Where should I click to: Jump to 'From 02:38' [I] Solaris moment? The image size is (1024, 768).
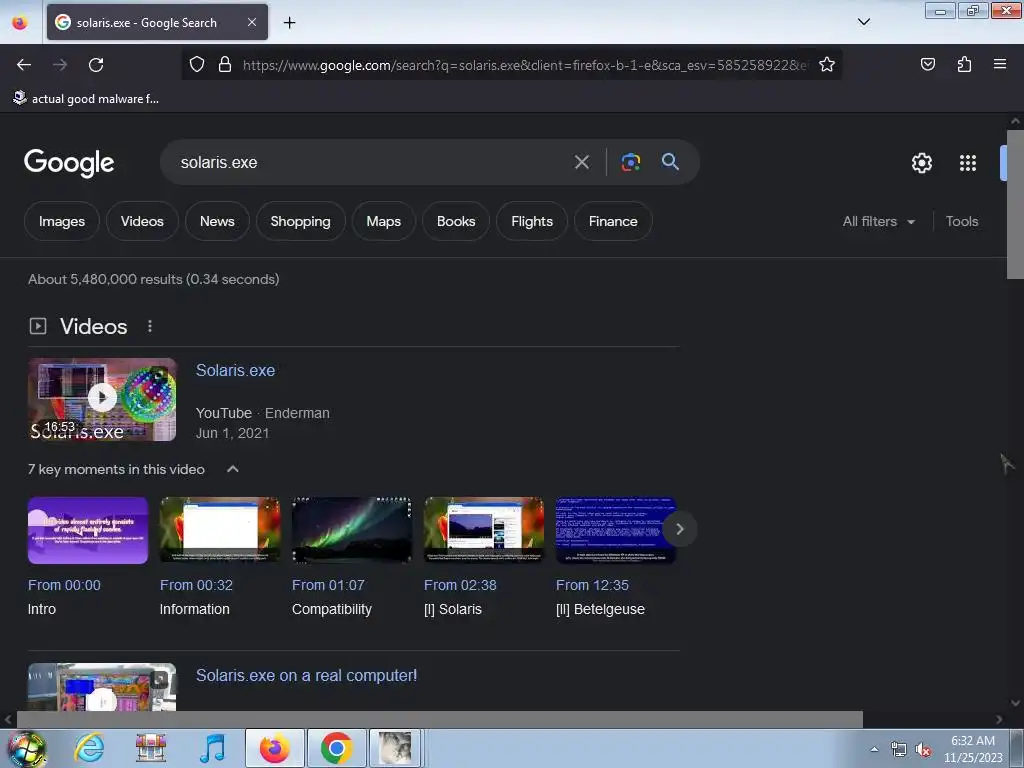click(x=460, y=585)
